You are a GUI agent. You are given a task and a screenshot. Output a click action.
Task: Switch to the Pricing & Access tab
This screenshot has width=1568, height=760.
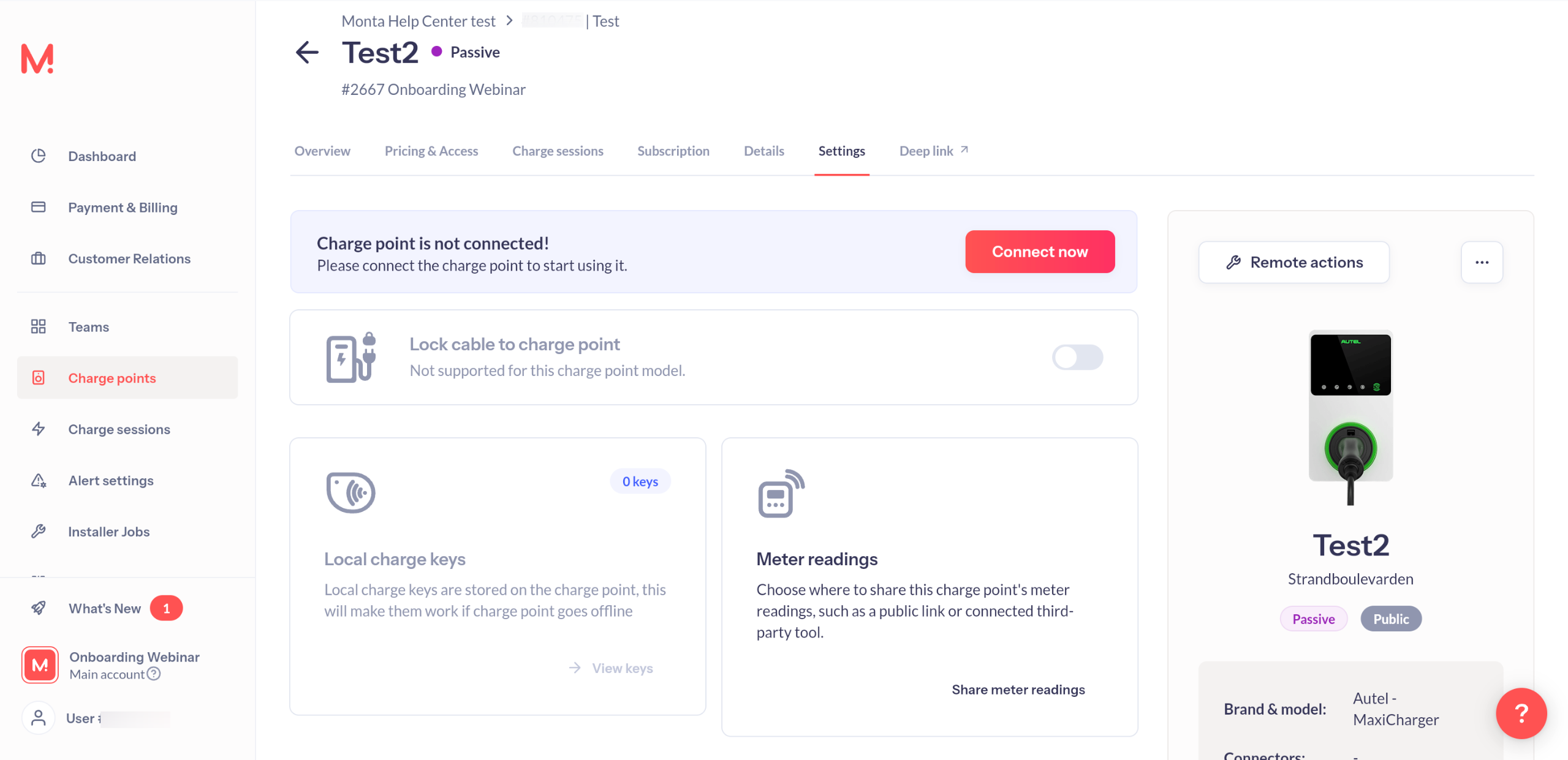tap(431, 151)
